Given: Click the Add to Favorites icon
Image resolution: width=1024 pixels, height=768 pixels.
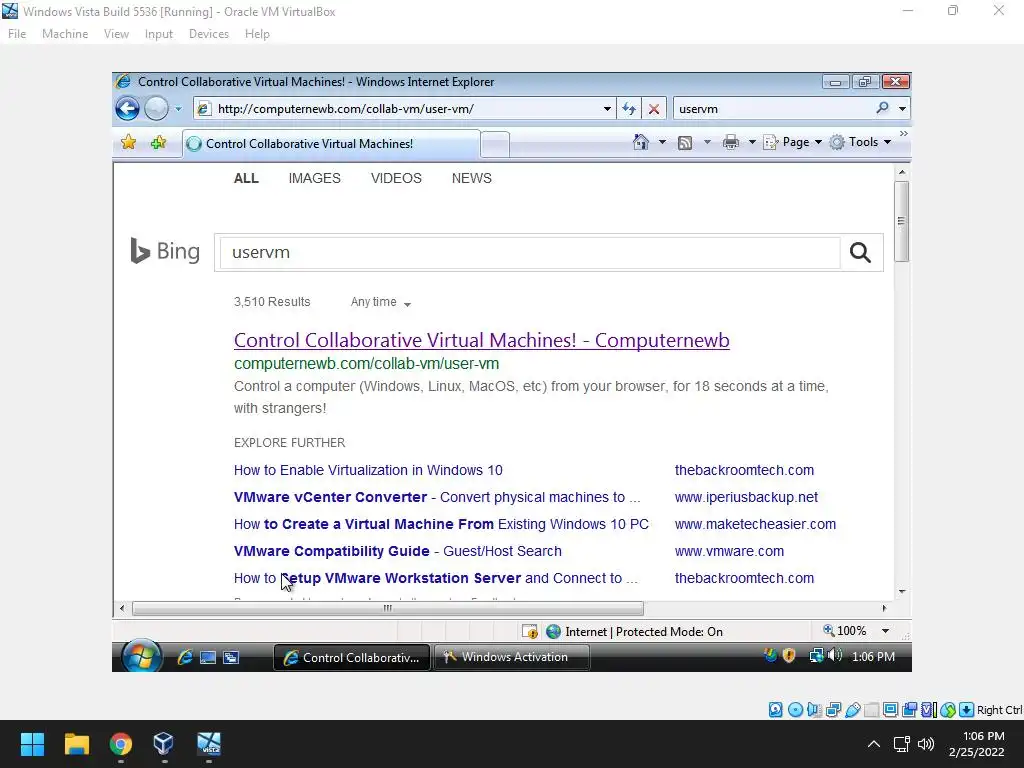Looking at the screenshot, I should point(158,142).
